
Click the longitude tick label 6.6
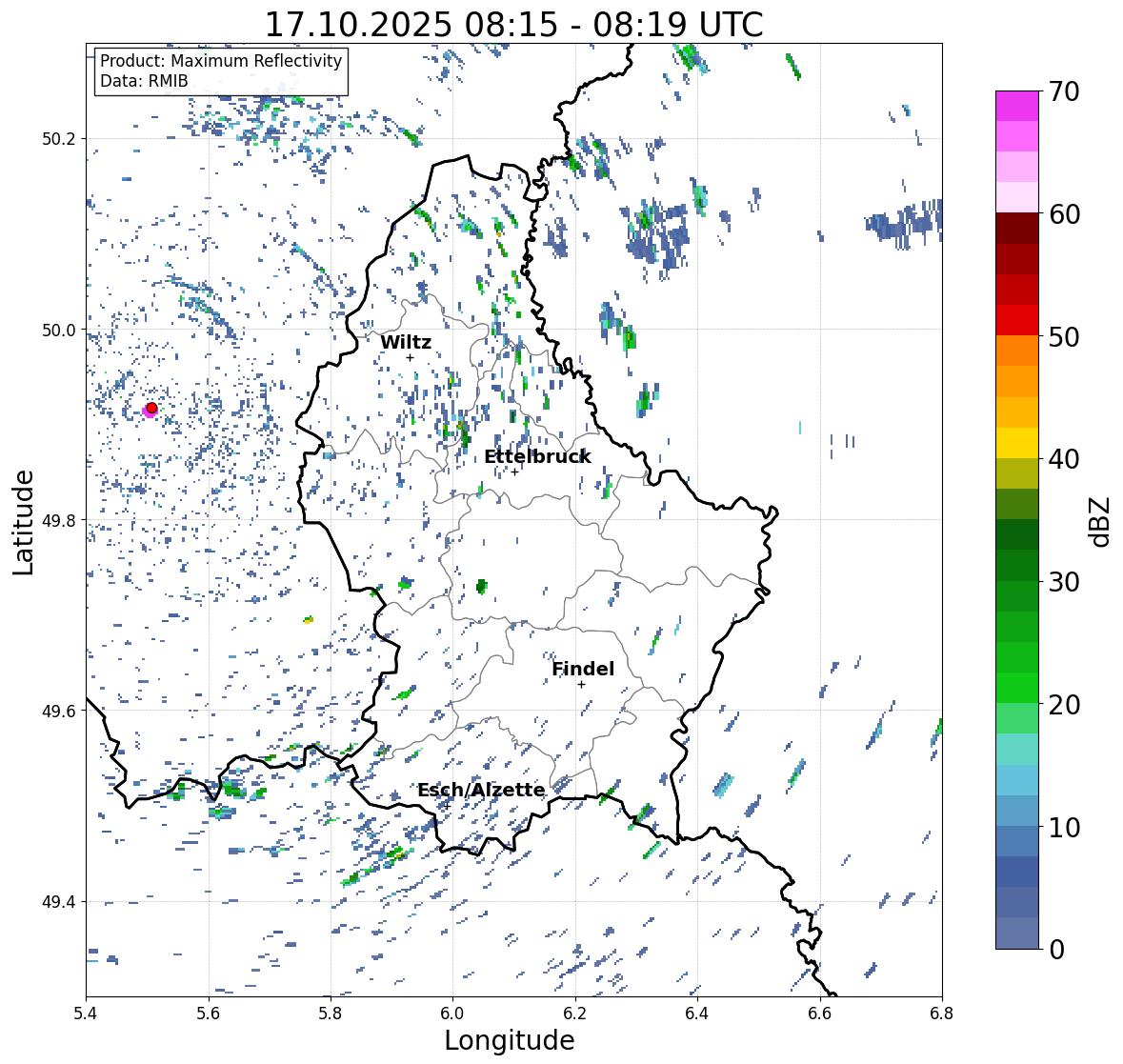coord(820,1014)
